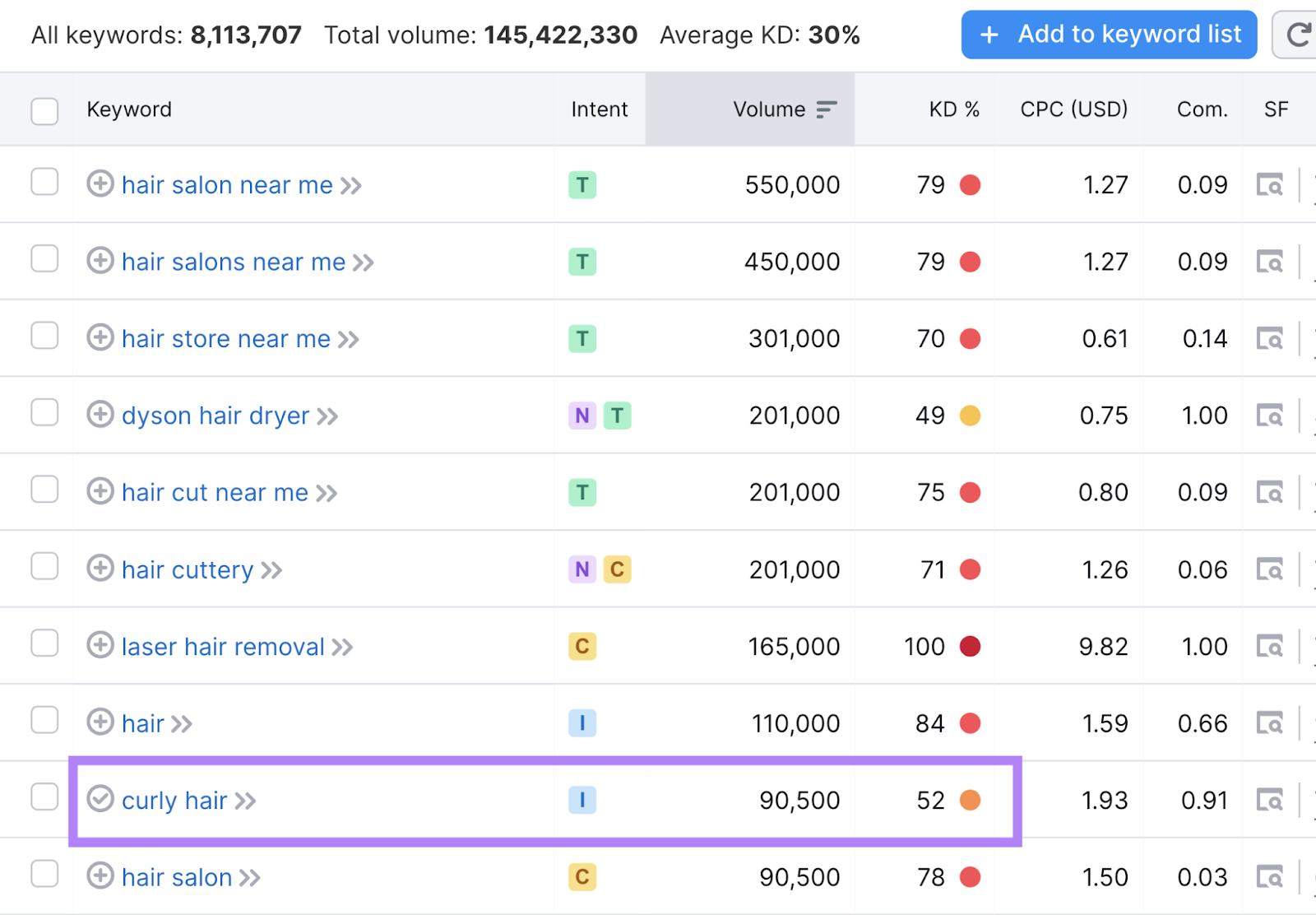This screenshot has width=1316, height=915.
Task: Click the orange KD difficulty dot for curly hair
Action: [x=971, y=799]
